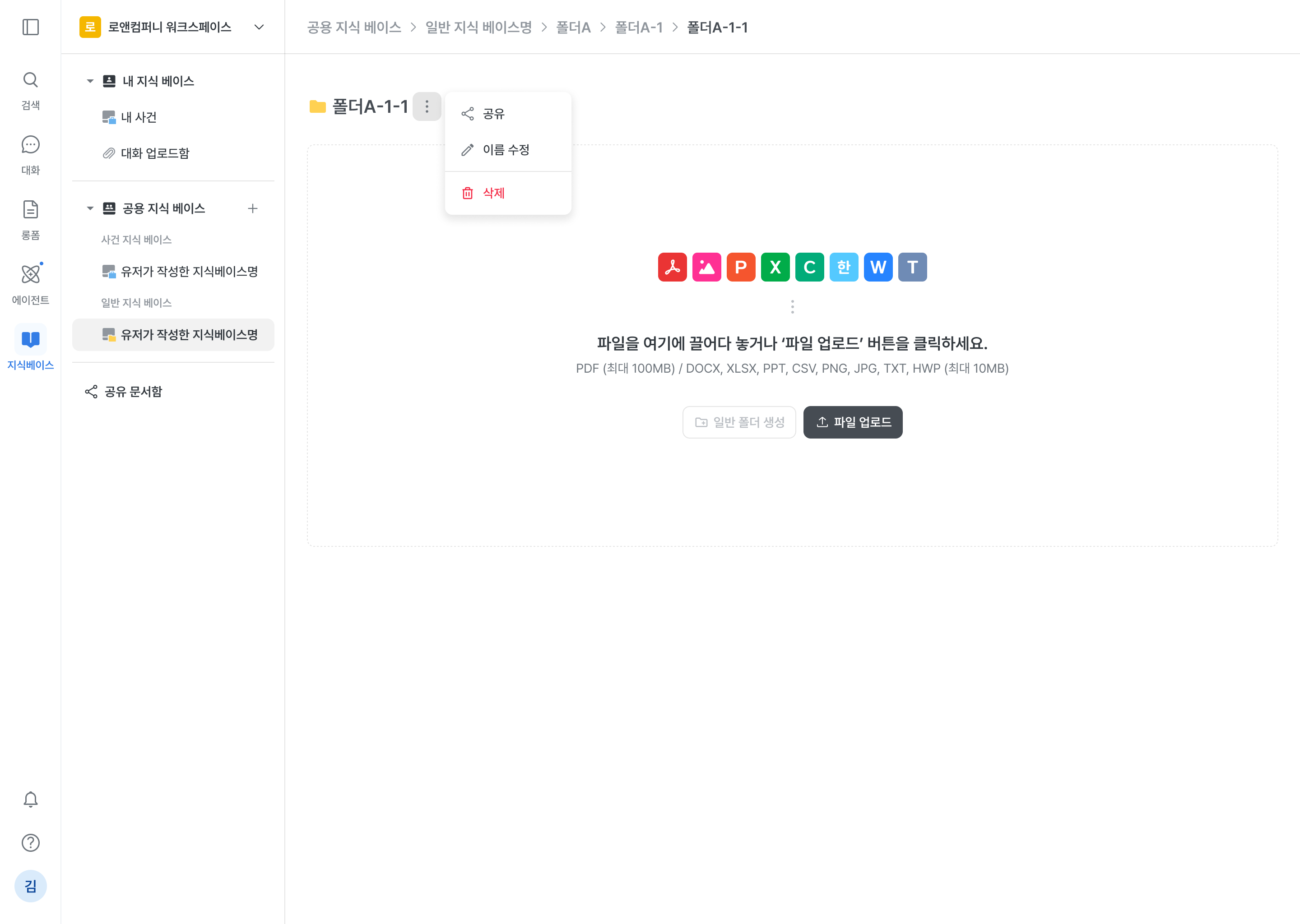Image resolution: width=1300 pixels, height=924 pixels.
Task: Click the pink image file type icon
Action: tap(706, 267)
